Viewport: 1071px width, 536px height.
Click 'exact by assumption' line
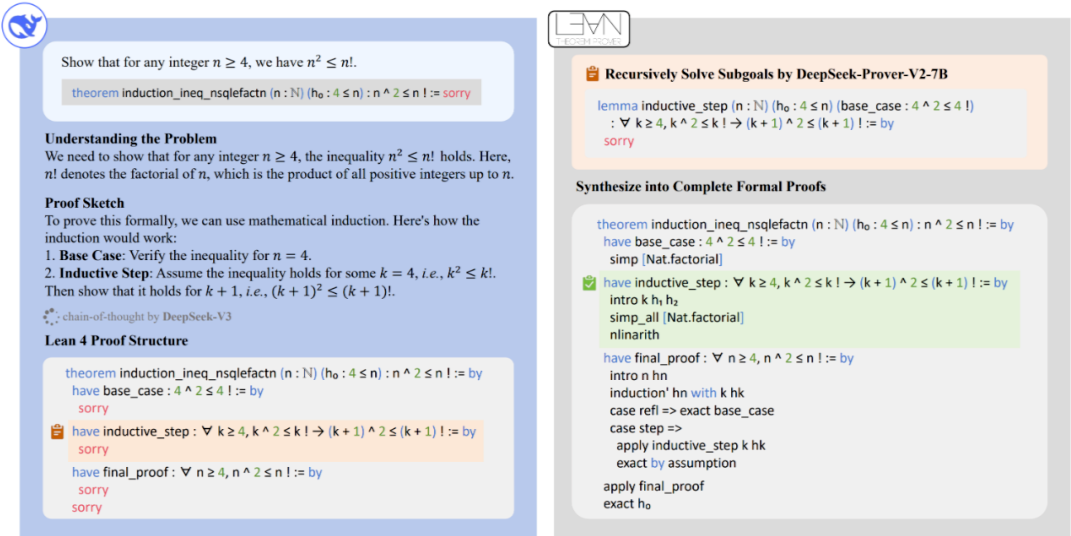pos(676,463)
